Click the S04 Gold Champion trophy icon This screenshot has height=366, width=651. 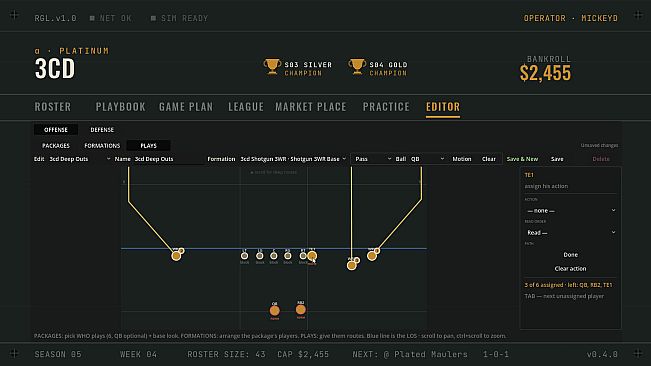tap(357, 66)
